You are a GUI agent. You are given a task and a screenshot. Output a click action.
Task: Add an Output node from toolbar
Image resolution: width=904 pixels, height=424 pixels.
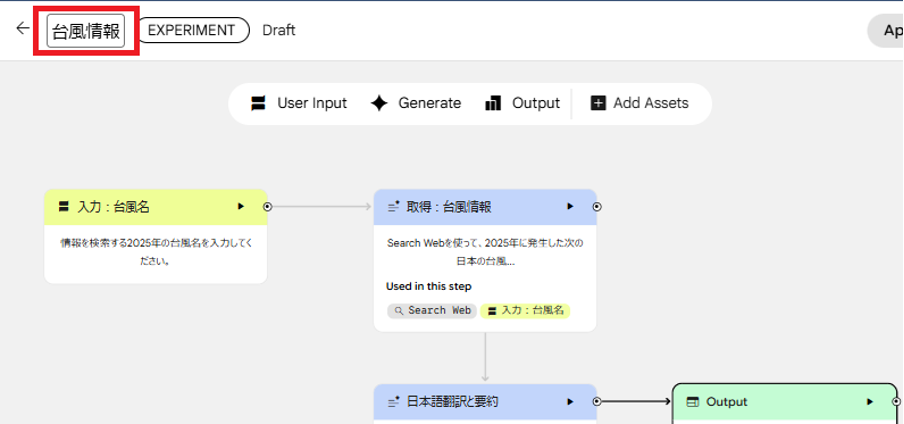[x=522, y=103]
